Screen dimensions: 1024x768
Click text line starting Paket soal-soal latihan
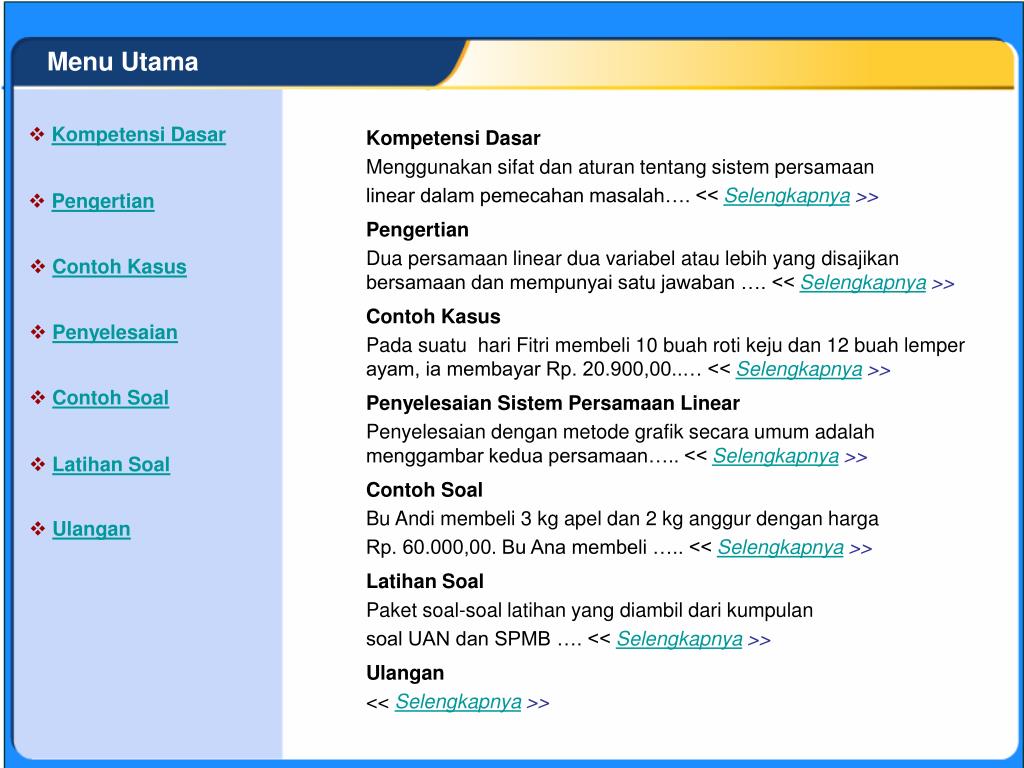(x=590, y=611)
